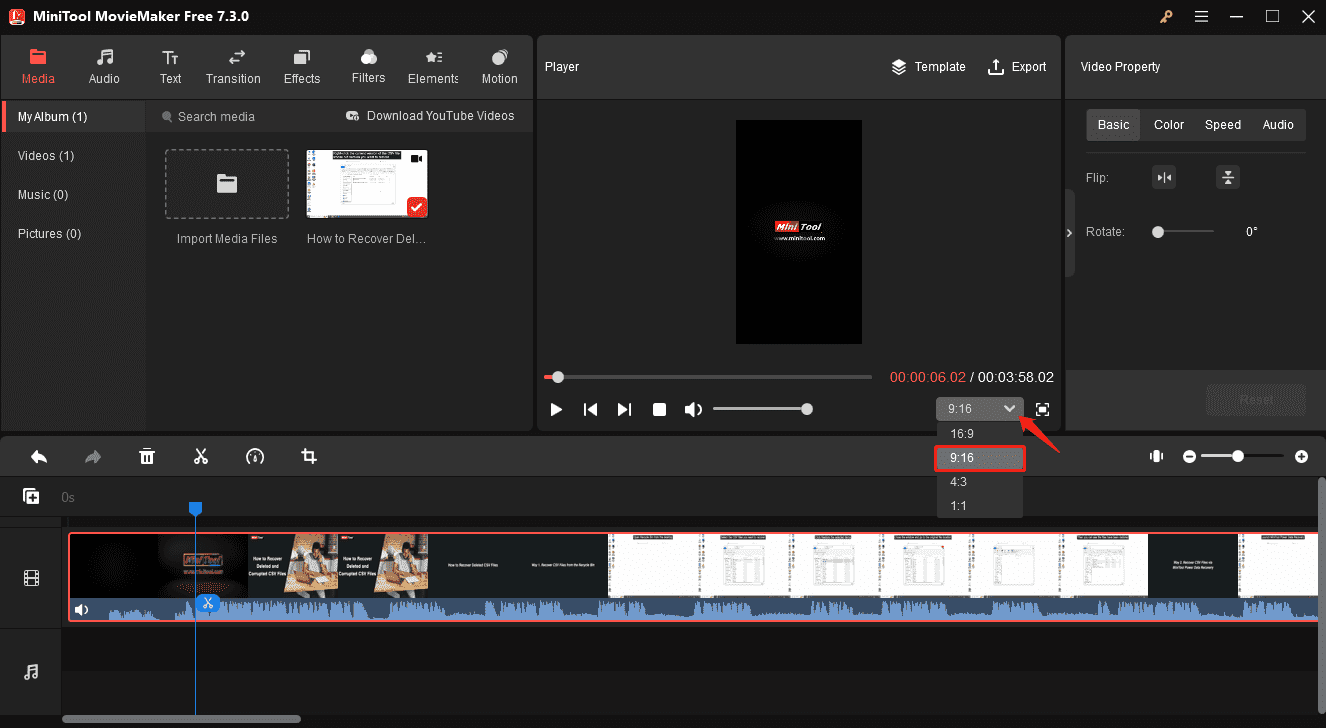Undo the last action
The height and width of the screenshot is (728, 1326).
point(39,457)
